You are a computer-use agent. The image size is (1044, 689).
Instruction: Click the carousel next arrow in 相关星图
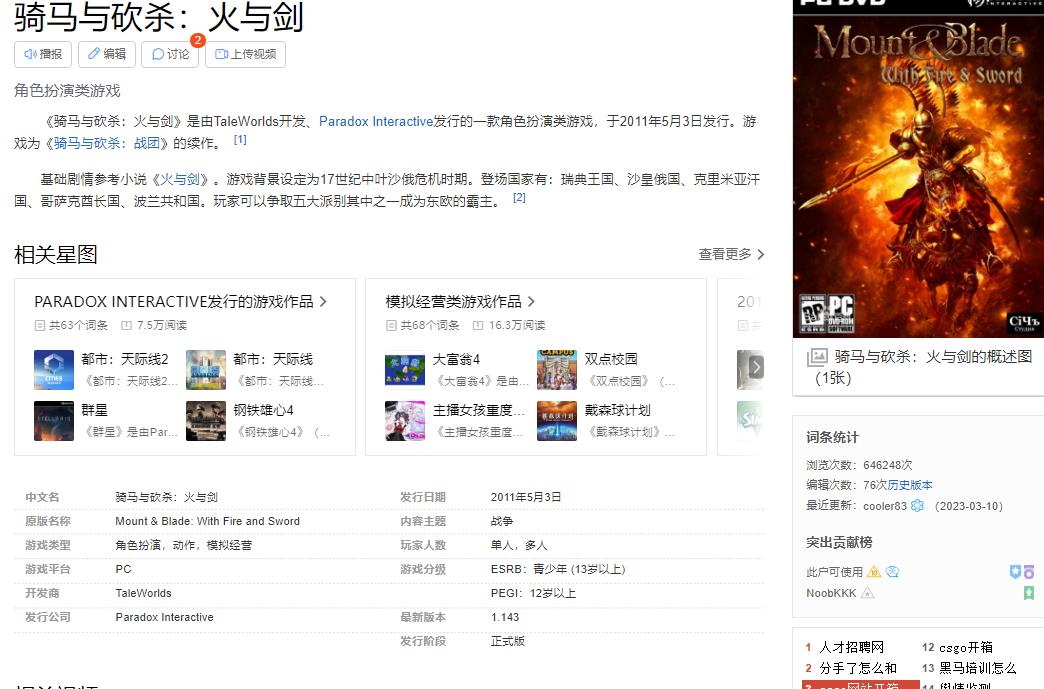pos(756,367)
